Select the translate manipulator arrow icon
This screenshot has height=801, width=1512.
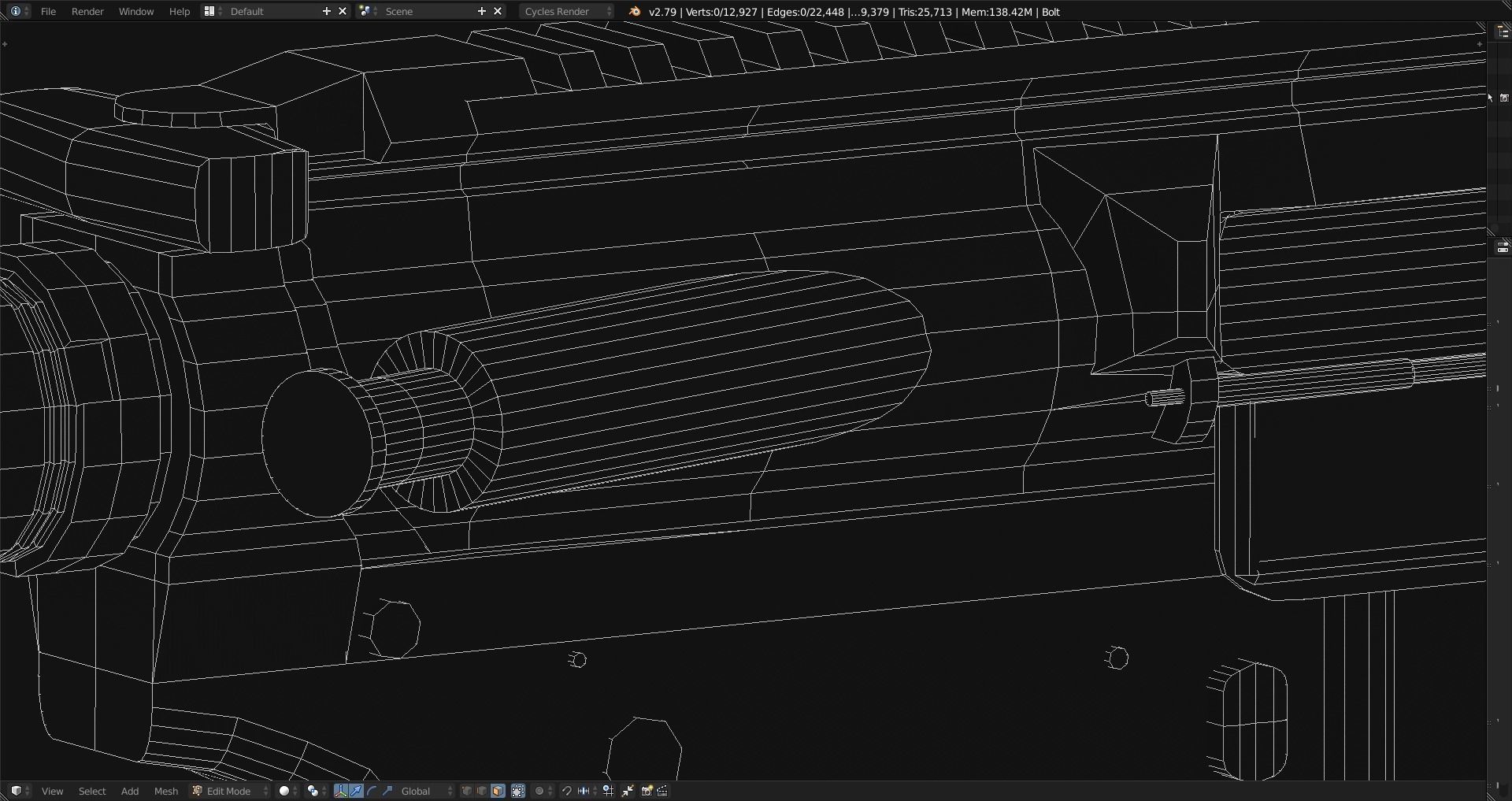point(356,791)
